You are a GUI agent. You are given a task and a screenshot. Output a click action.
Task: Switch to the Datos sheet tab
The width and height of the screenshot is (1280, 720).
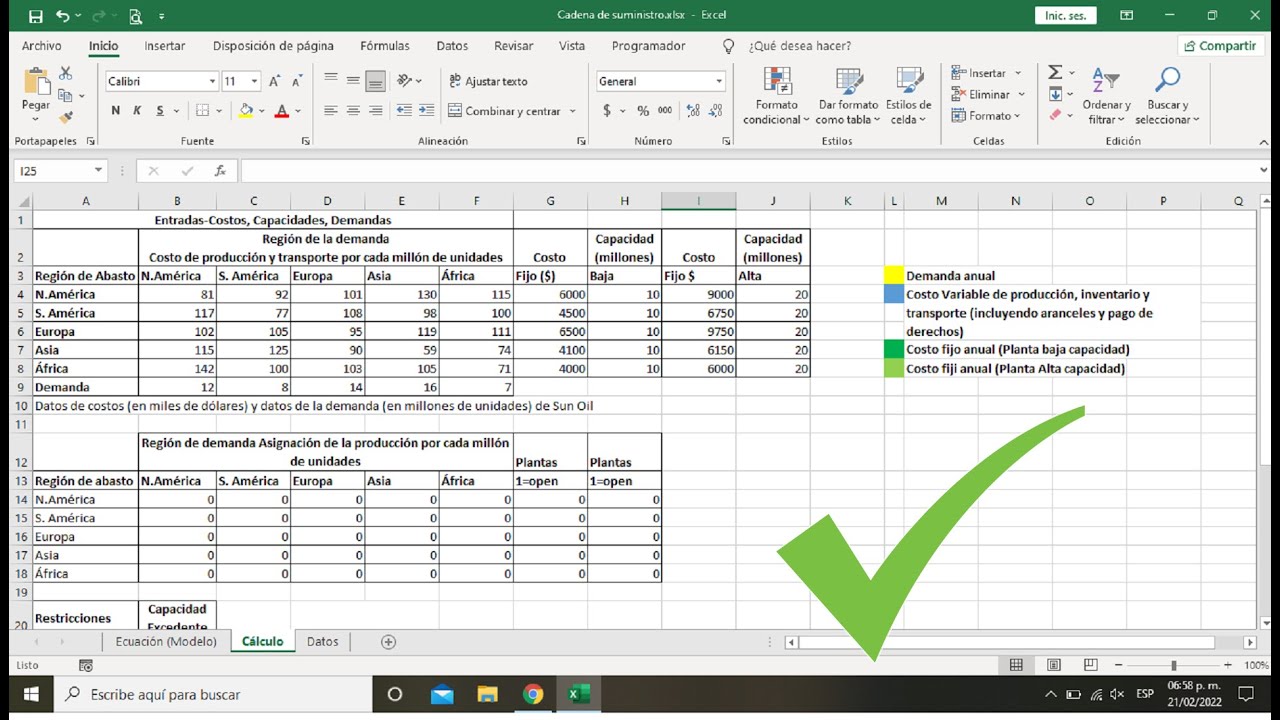click(322, 642)
